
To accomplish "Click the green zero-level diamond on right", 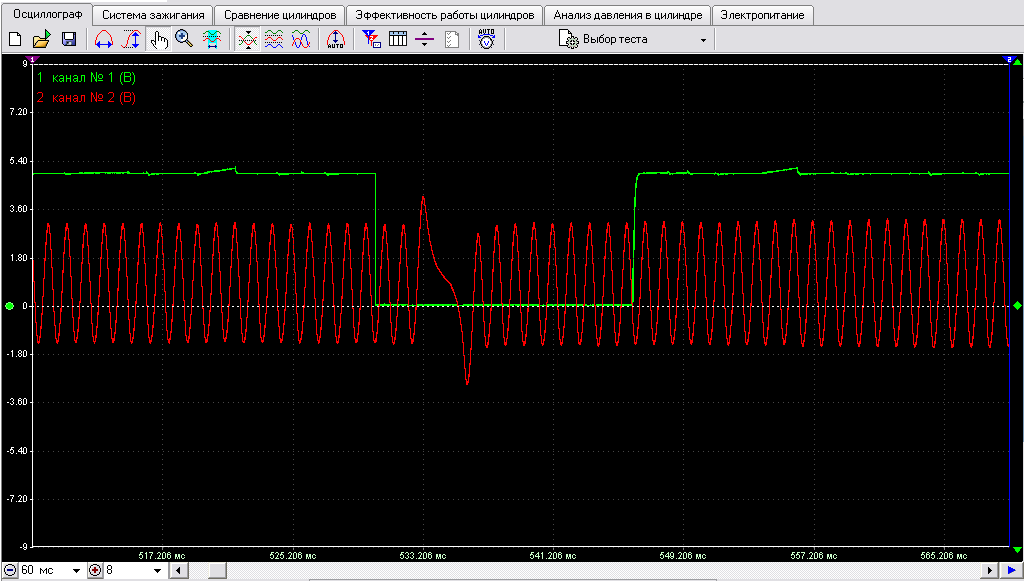I will coord(1017,306).
